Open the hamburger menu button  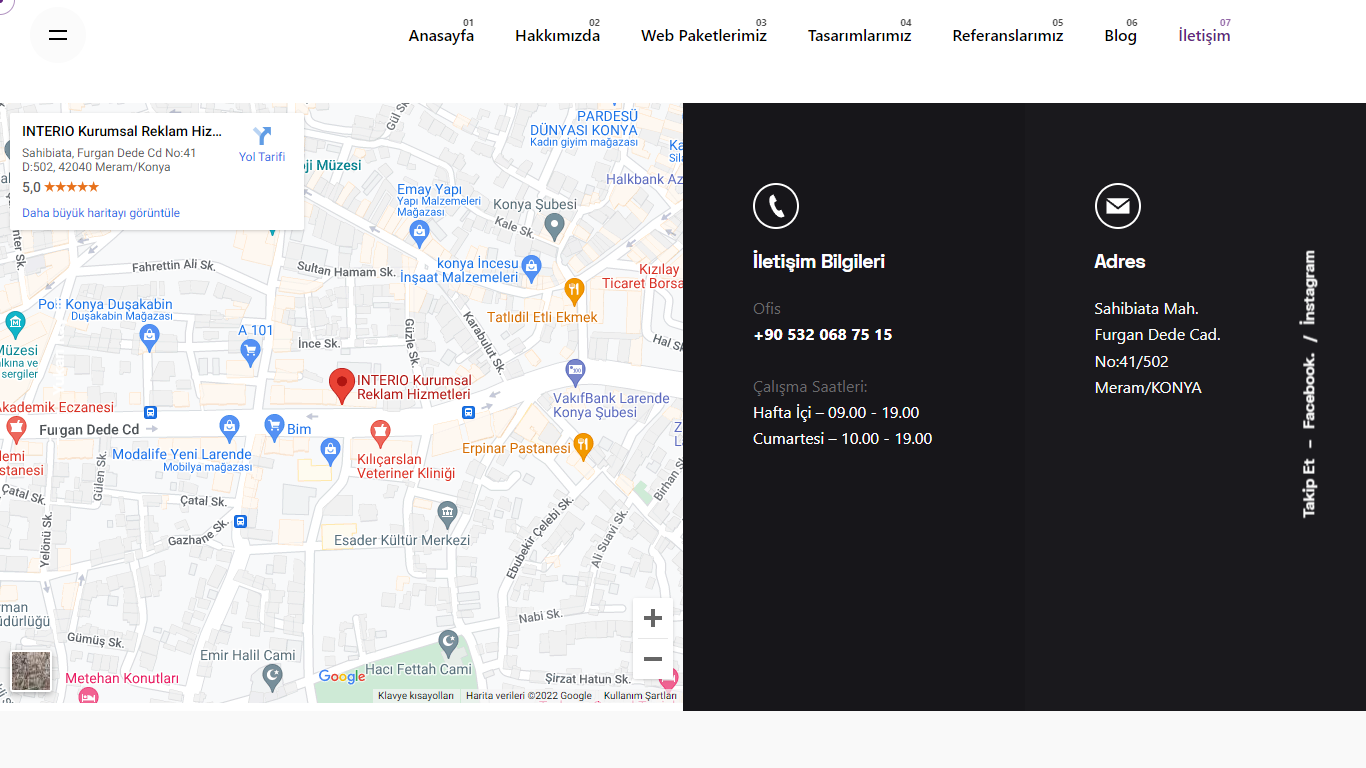(x=58, y=35)
